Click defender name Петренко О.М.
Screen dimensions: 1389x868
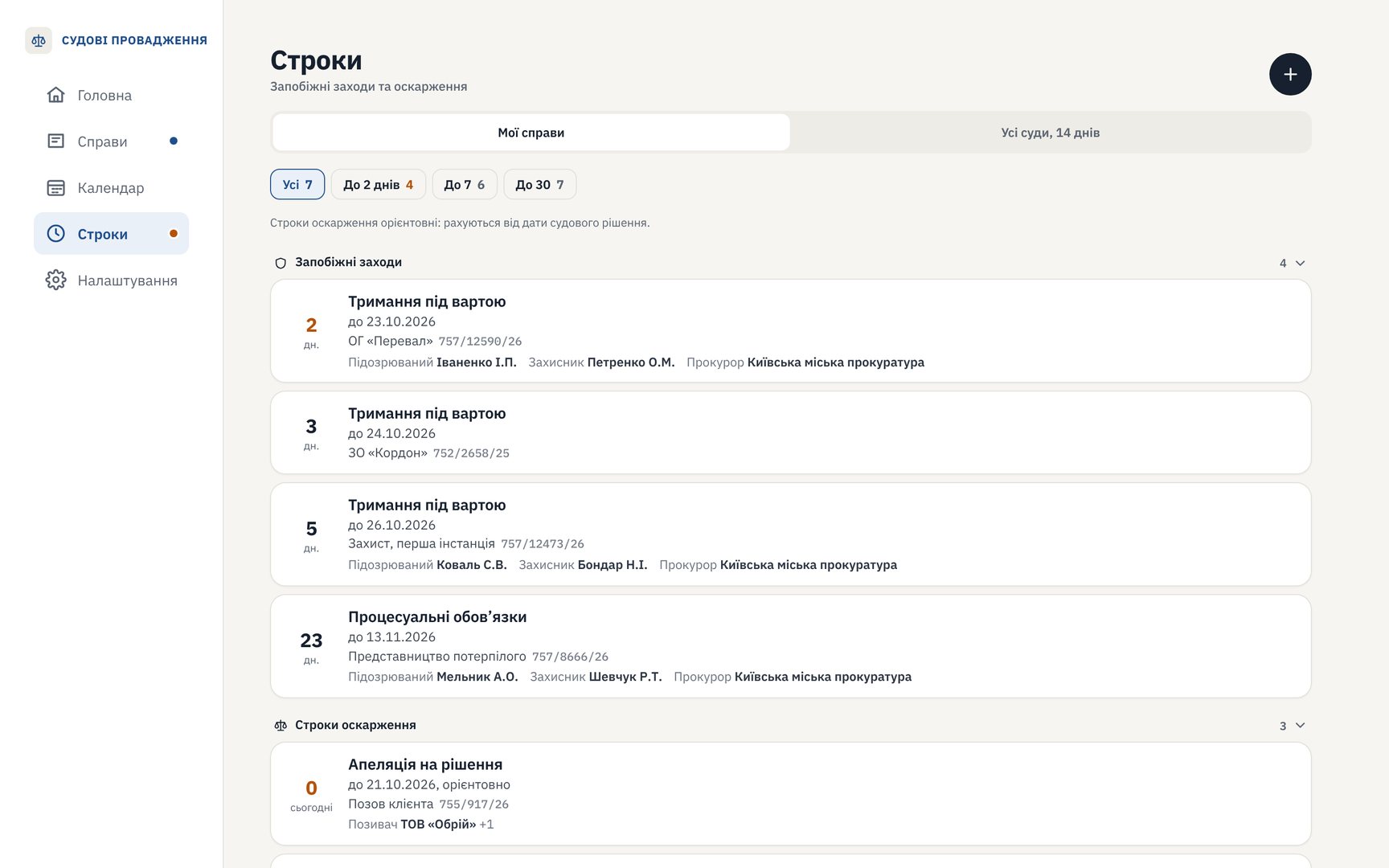631,362
